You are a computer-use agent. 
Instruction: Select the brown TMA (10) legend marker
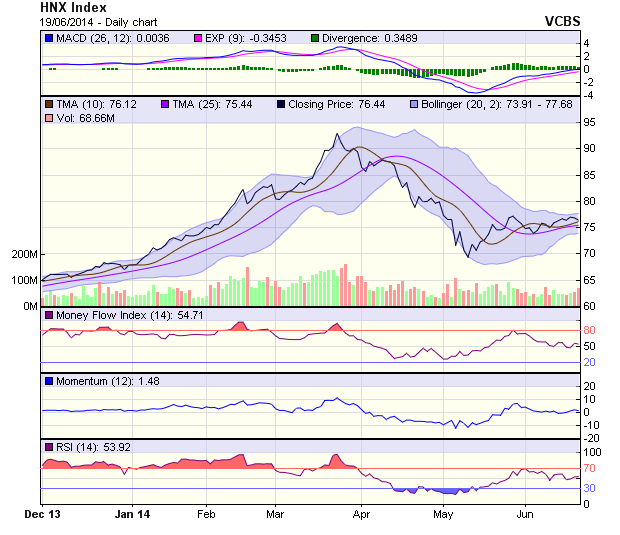click(49, 104)
